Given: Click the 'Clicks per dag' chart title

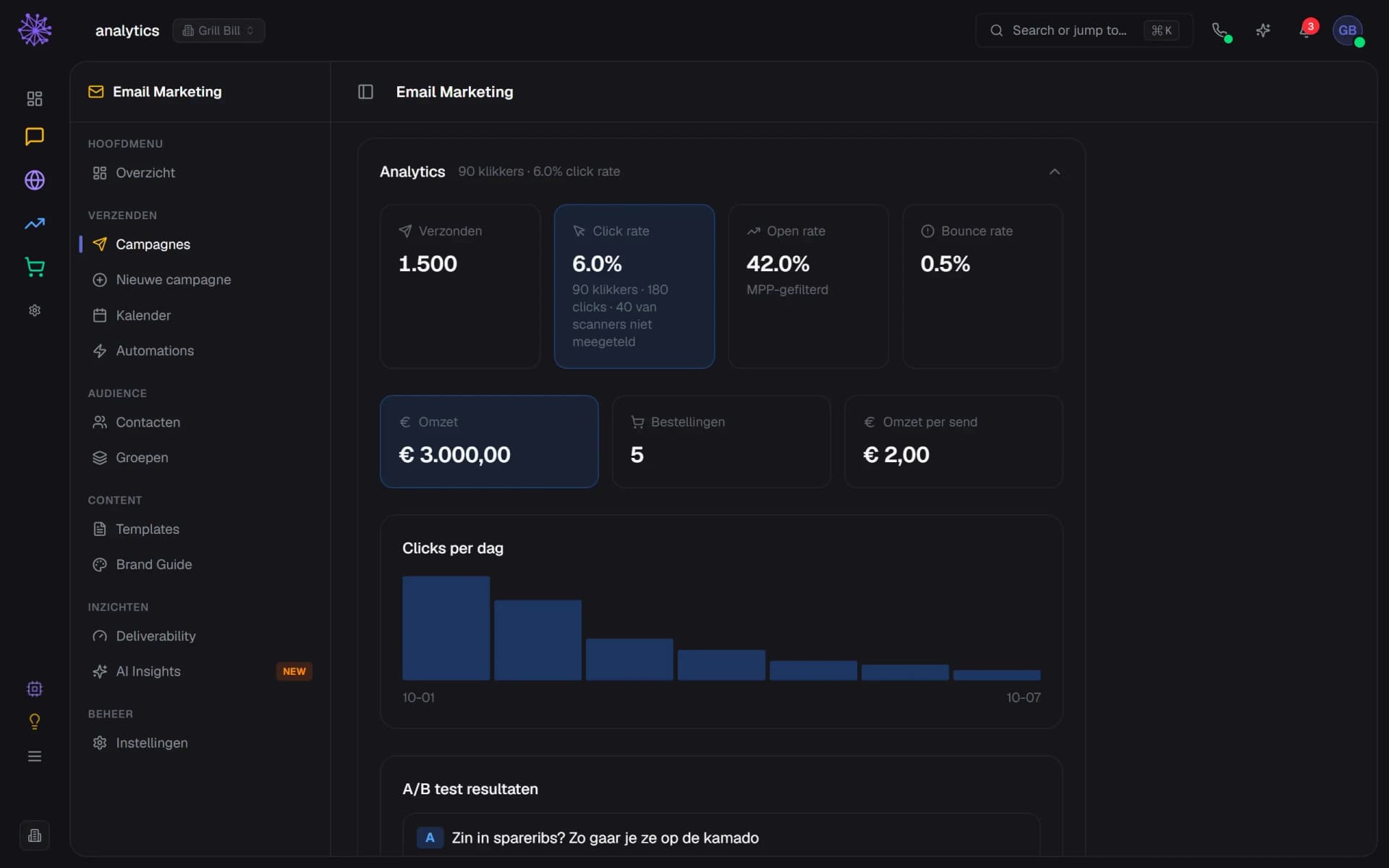Looking at the screenshot, I should point(453,548).
